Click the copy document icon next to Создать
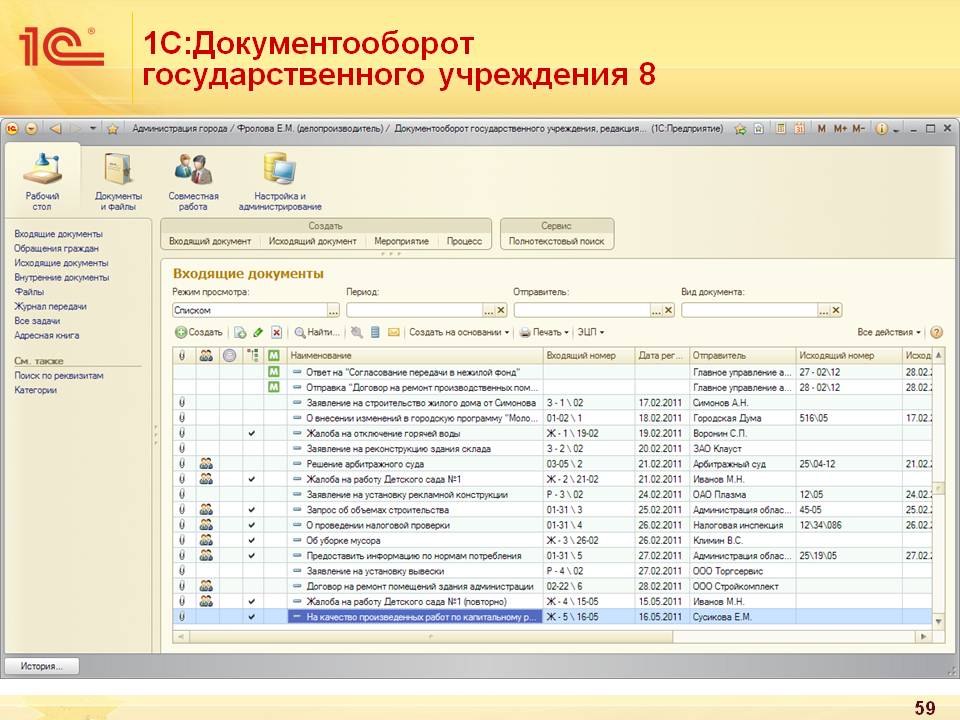The height and width of the screenshot is (720, 960). coord(240,332)
